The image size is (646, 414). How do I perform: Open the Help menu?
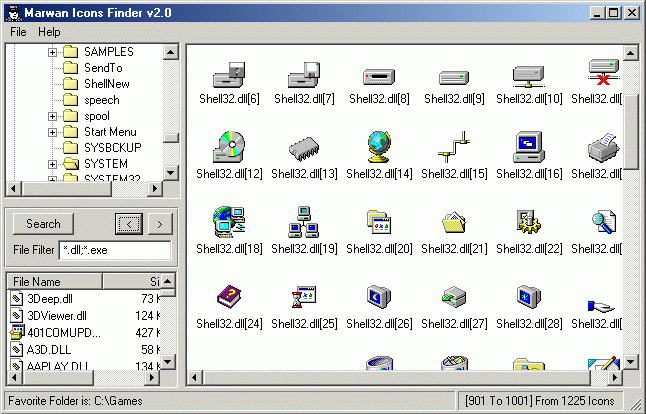[x=49, y=32]
